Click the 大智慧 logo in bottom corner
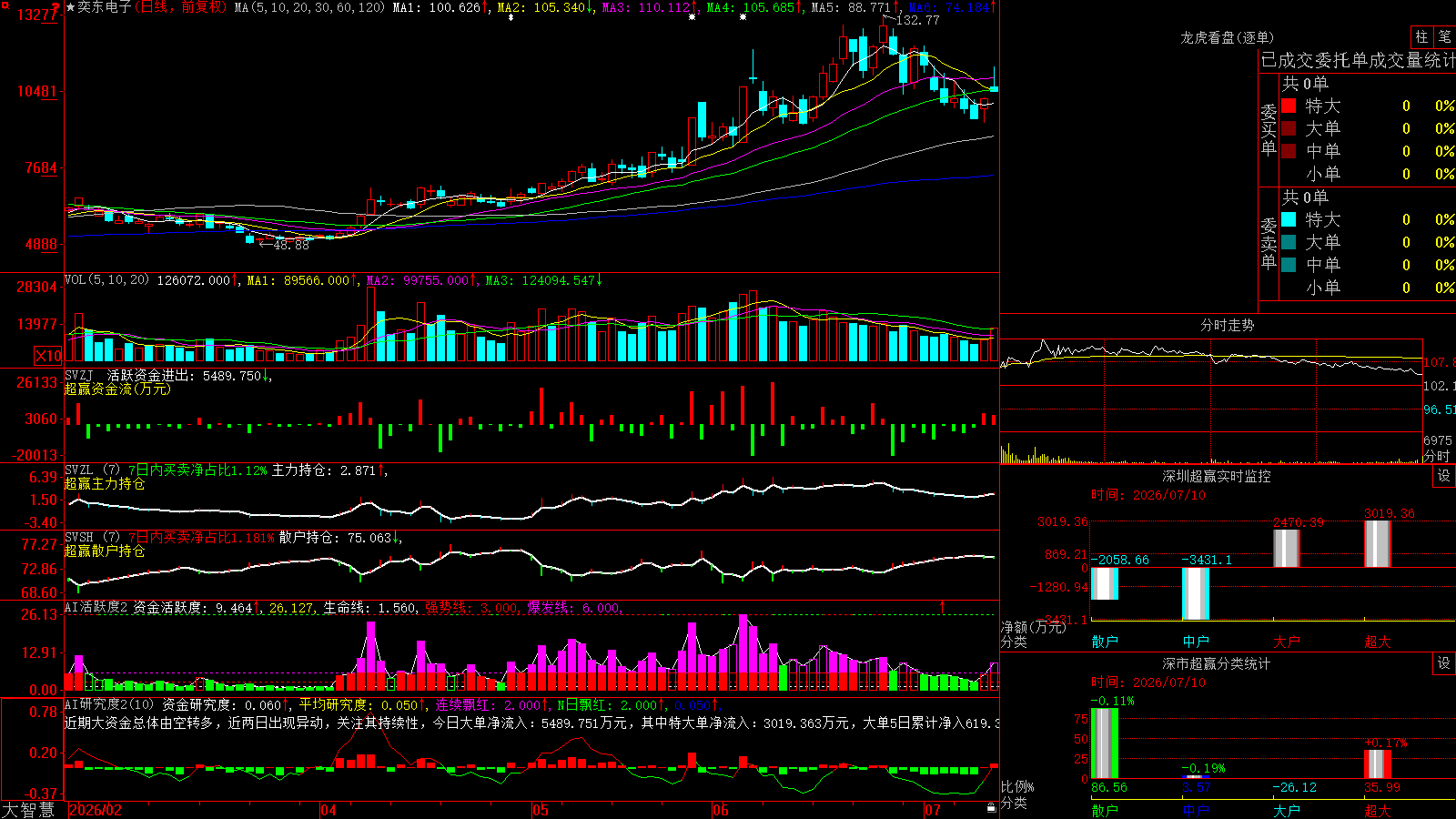Screen dimensions: 1456x819 (29, 810)
